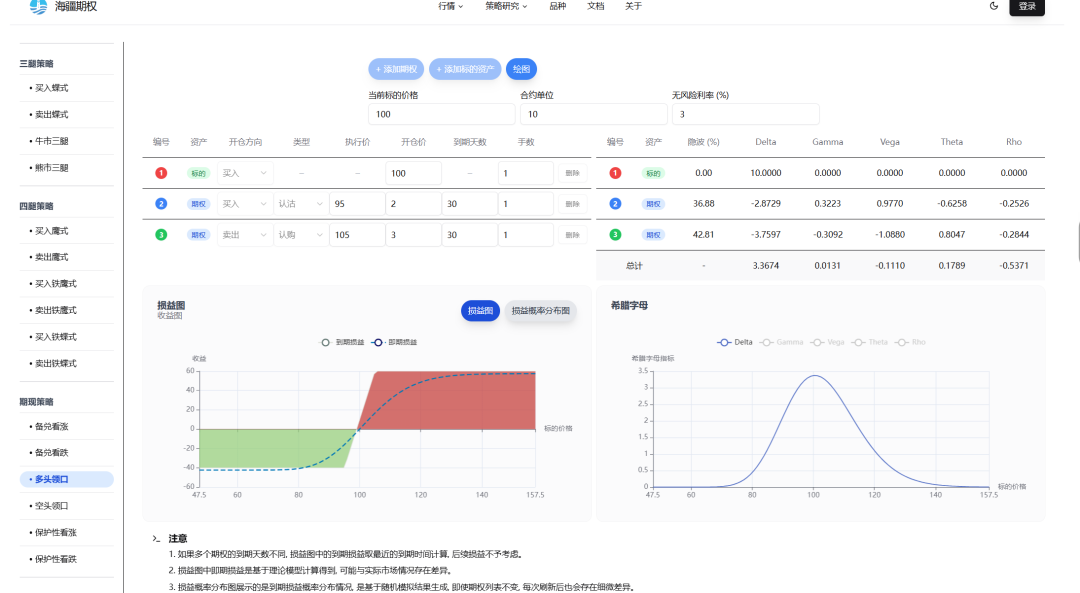
Task: Open the 策略研究 navigation menu
Action: pyautogui.click(x=506, y=6)
